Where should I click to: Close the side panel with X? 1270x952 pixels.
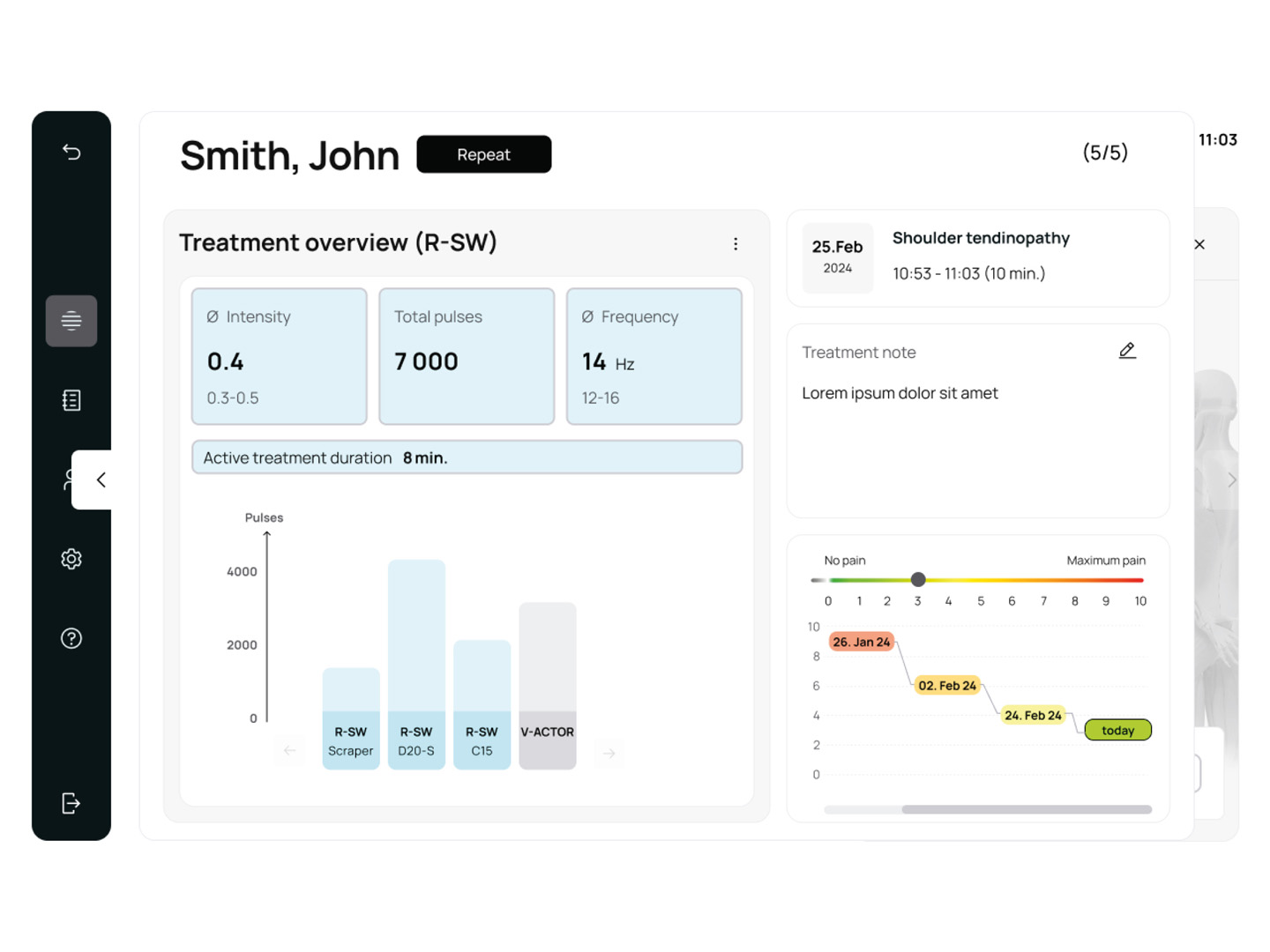point(1199,244)
